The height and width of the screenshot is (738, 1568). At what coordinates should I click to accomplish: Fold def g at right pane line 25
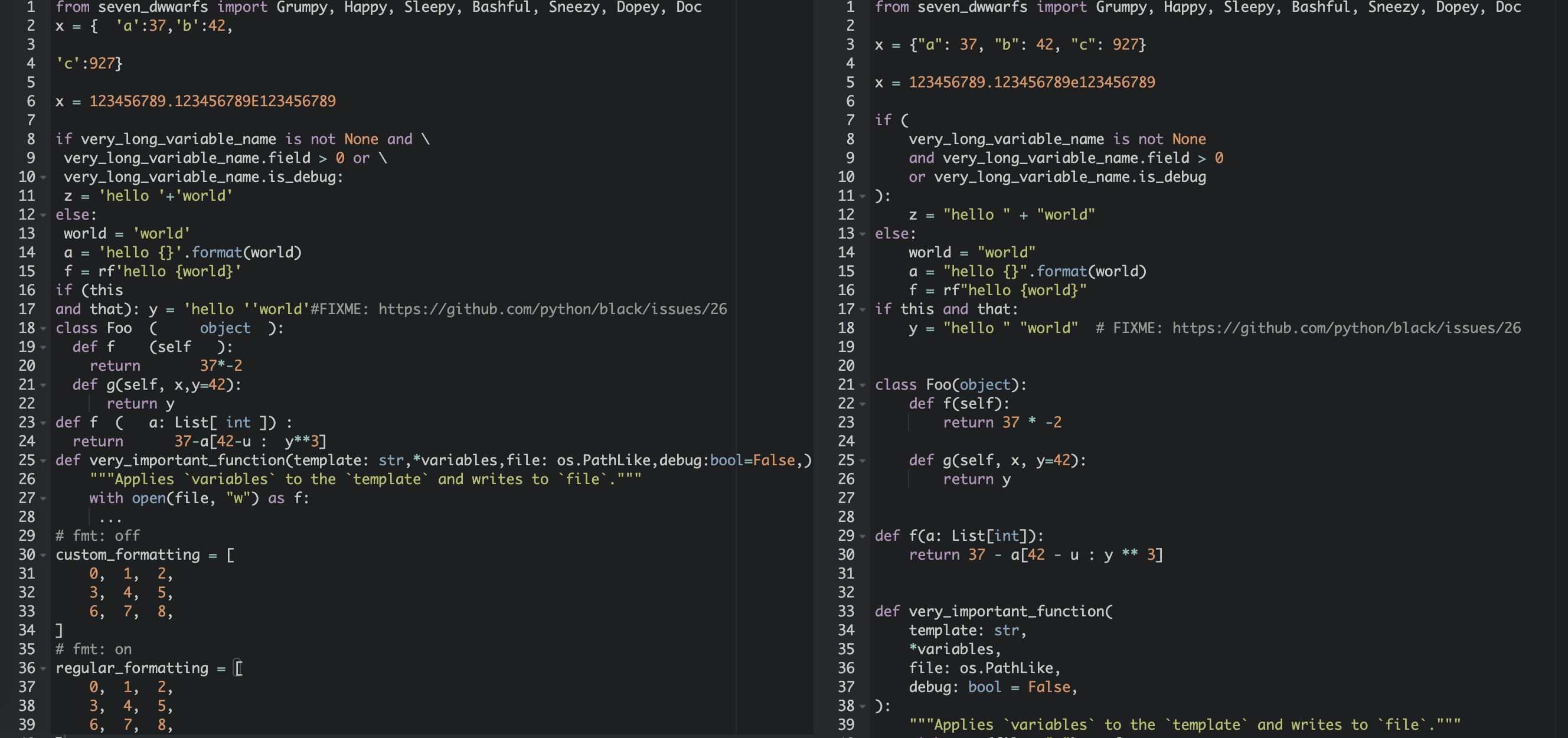pos(863,461)
